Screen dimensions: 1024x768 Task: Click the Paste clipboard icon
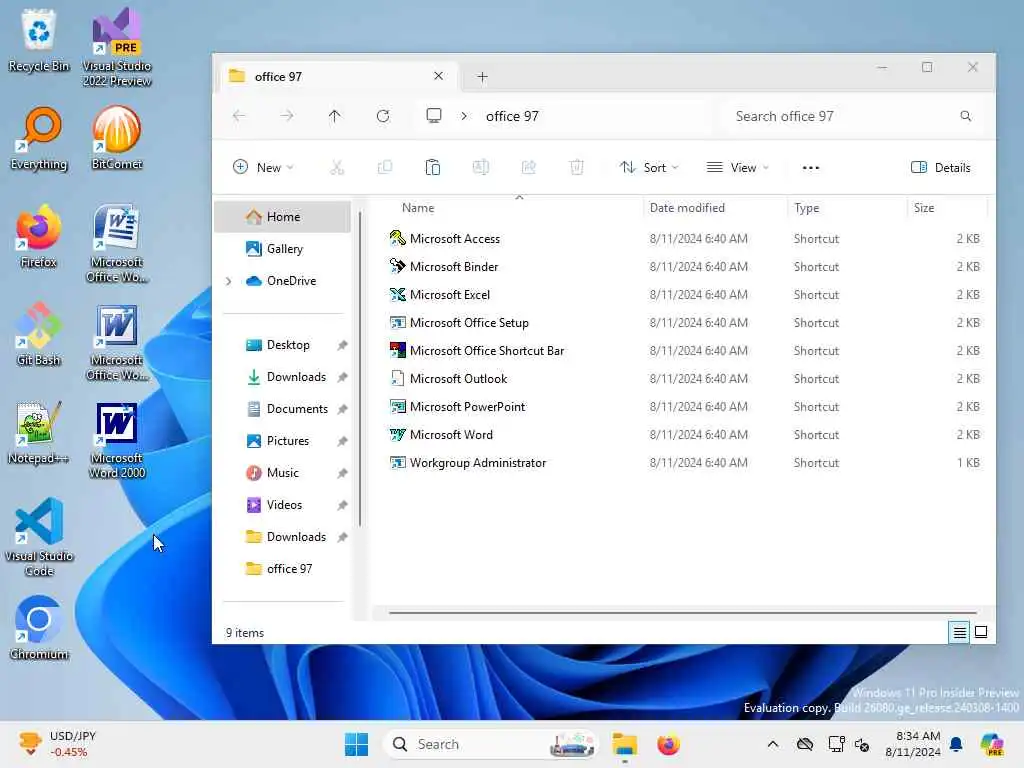pyautogui.click(x=432, y=168)
